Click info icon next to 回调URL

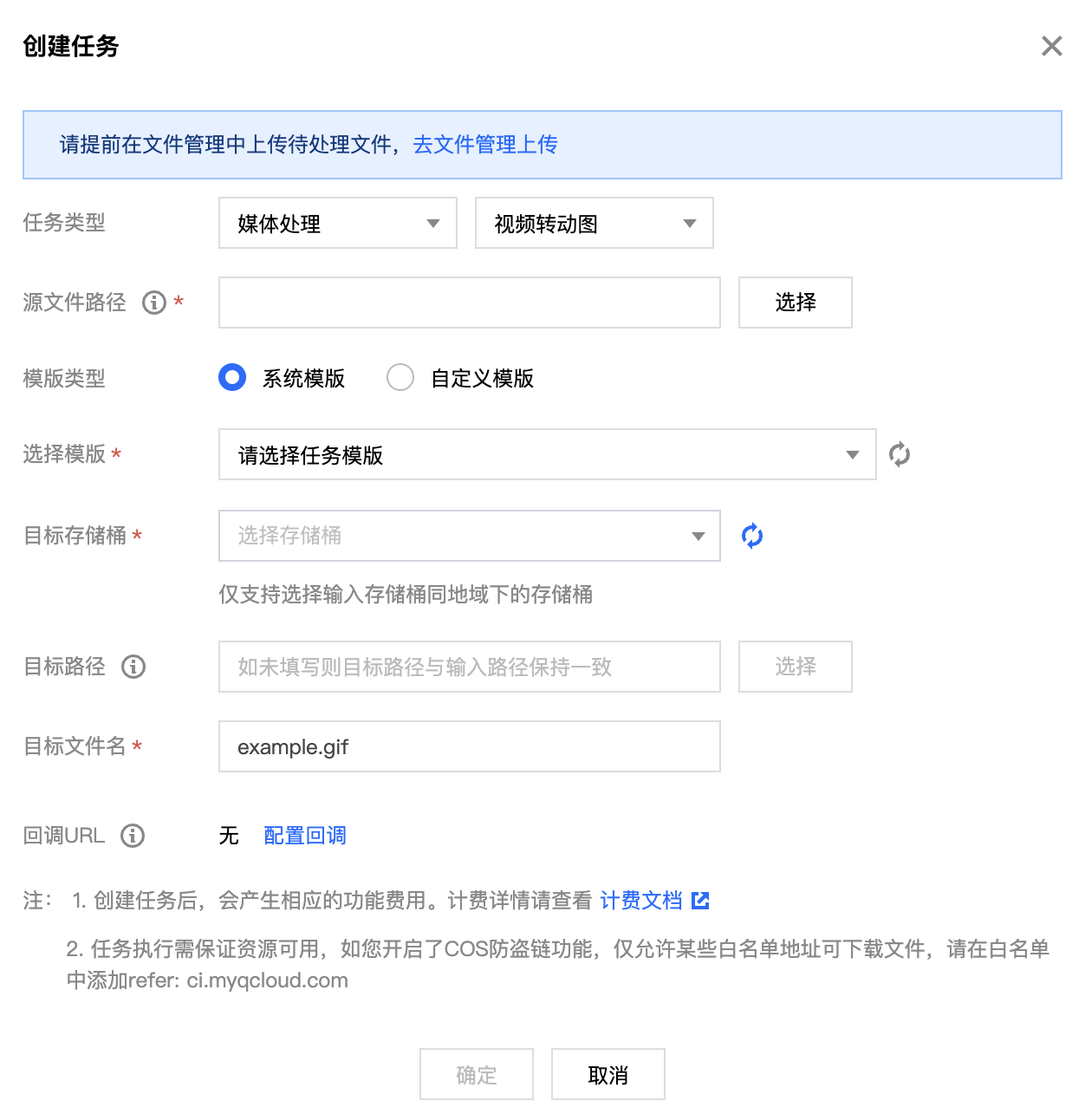click(133, 836)
